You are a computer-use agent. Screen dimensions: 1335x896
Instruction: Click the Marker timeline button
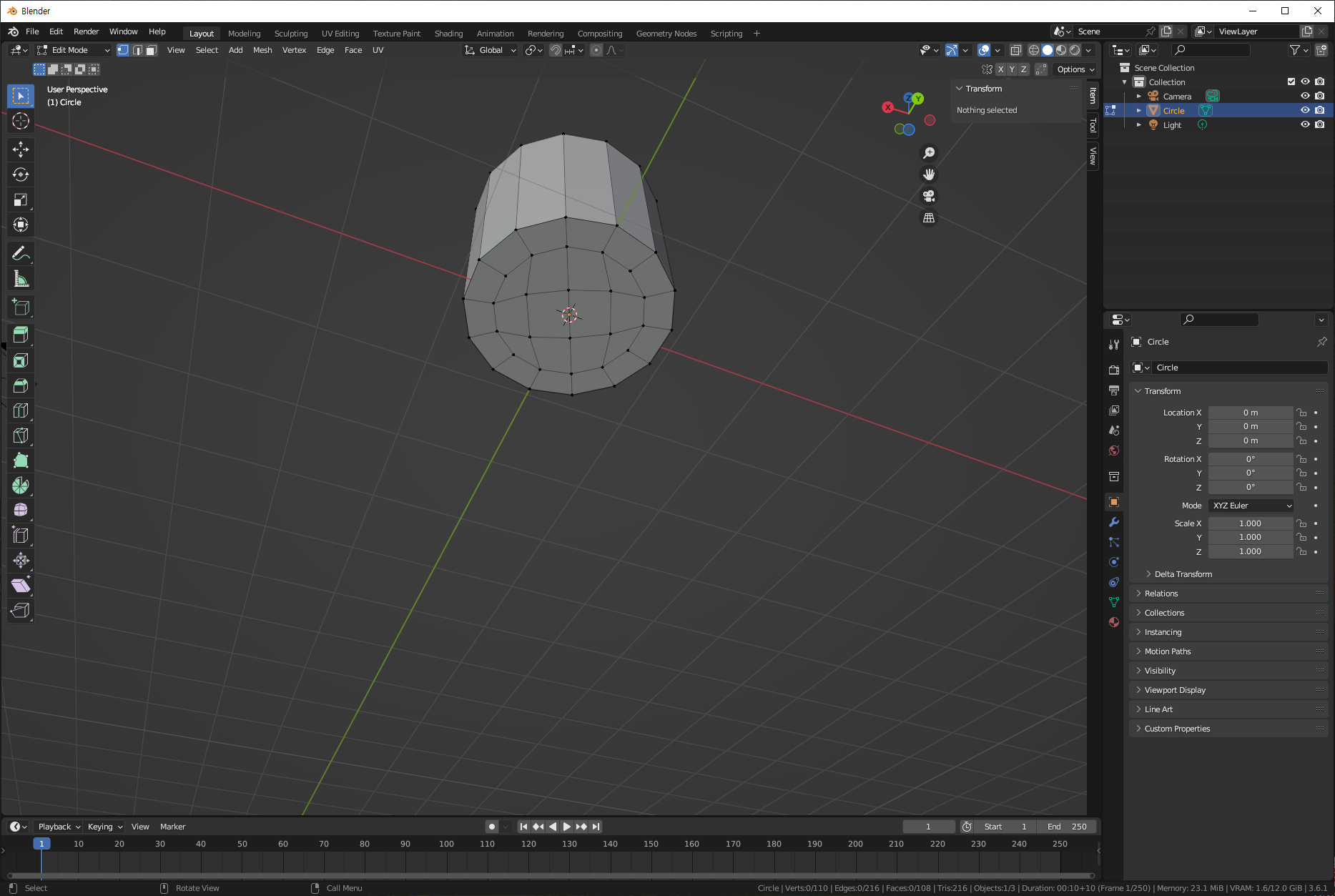tap(172, 827)
